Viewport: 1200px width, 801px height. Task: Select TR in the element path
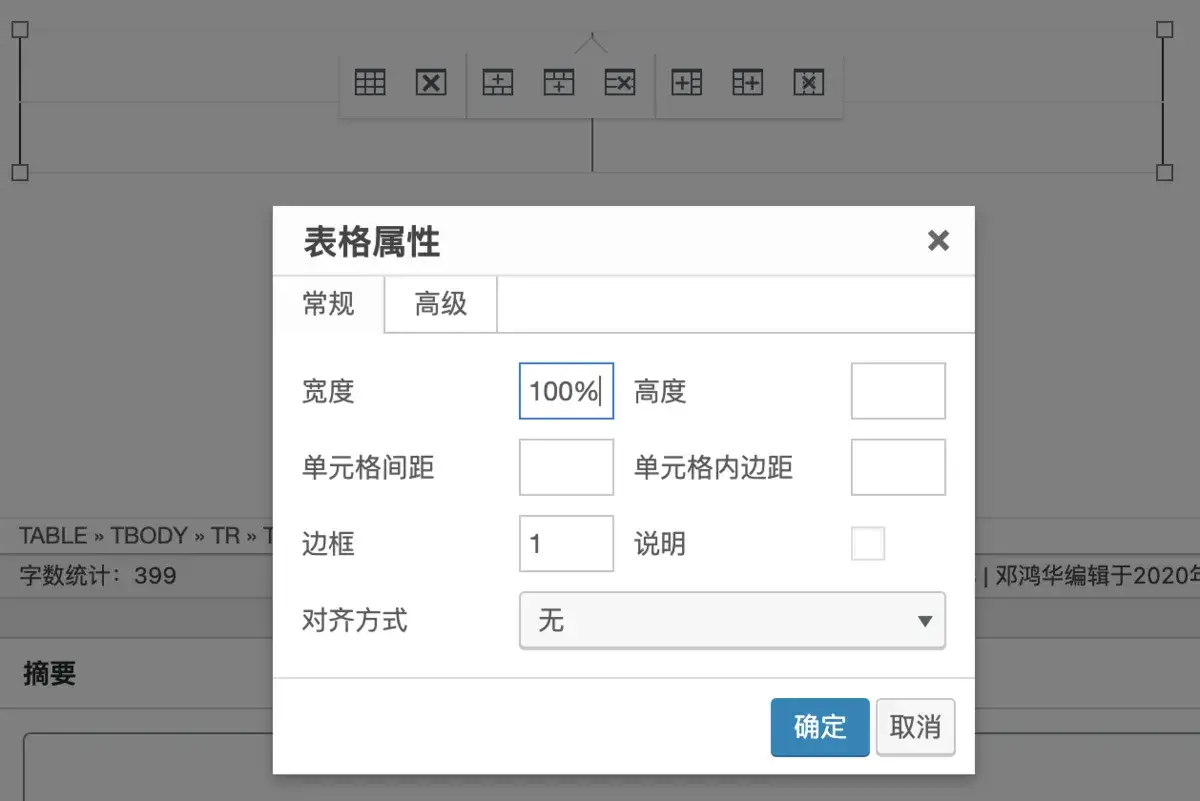point(225,536)
